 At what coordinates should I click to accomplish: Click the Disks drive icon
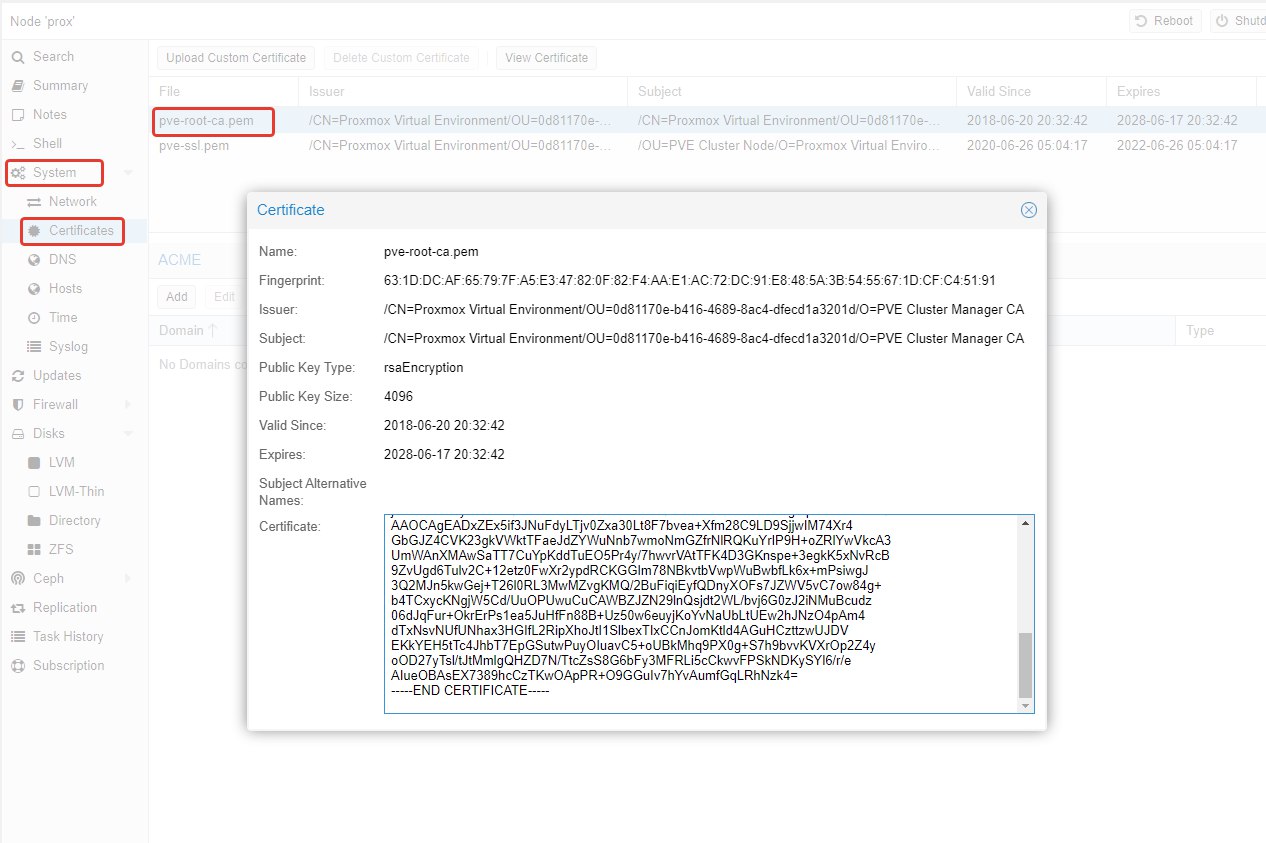pyautogui.click(x=17, y=434)
